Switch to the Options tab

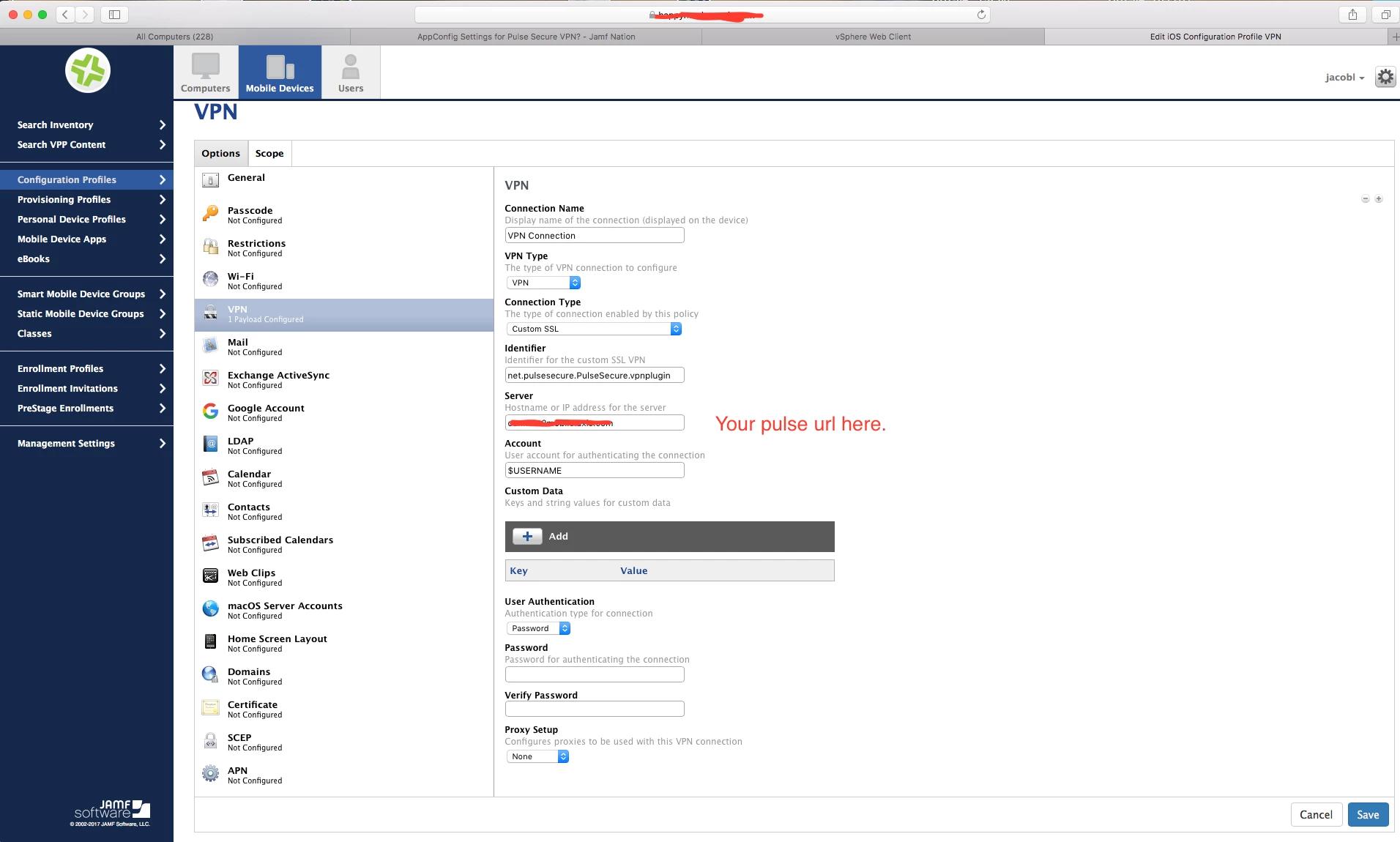[x=221, y=153]
